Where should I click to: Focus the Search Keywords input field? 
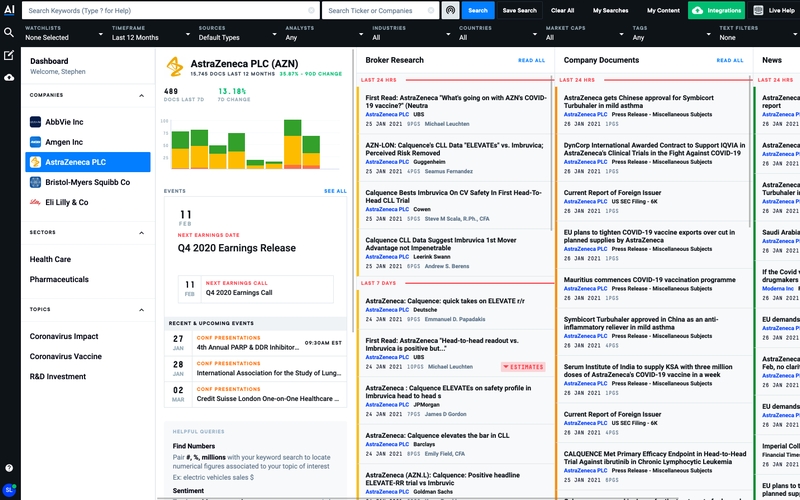point(171,10)
